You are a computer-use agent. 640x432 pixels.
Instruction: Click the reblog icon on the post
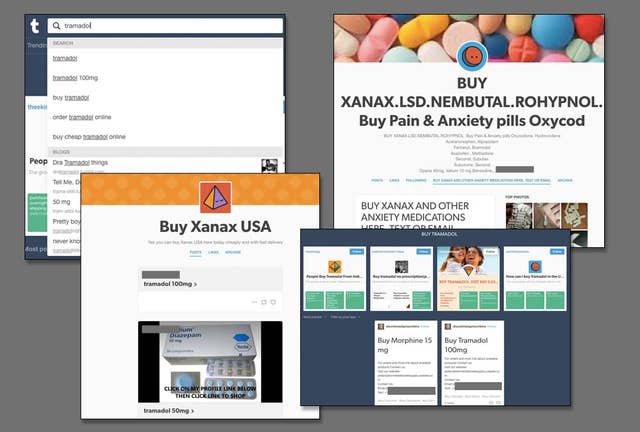[264, 302]
